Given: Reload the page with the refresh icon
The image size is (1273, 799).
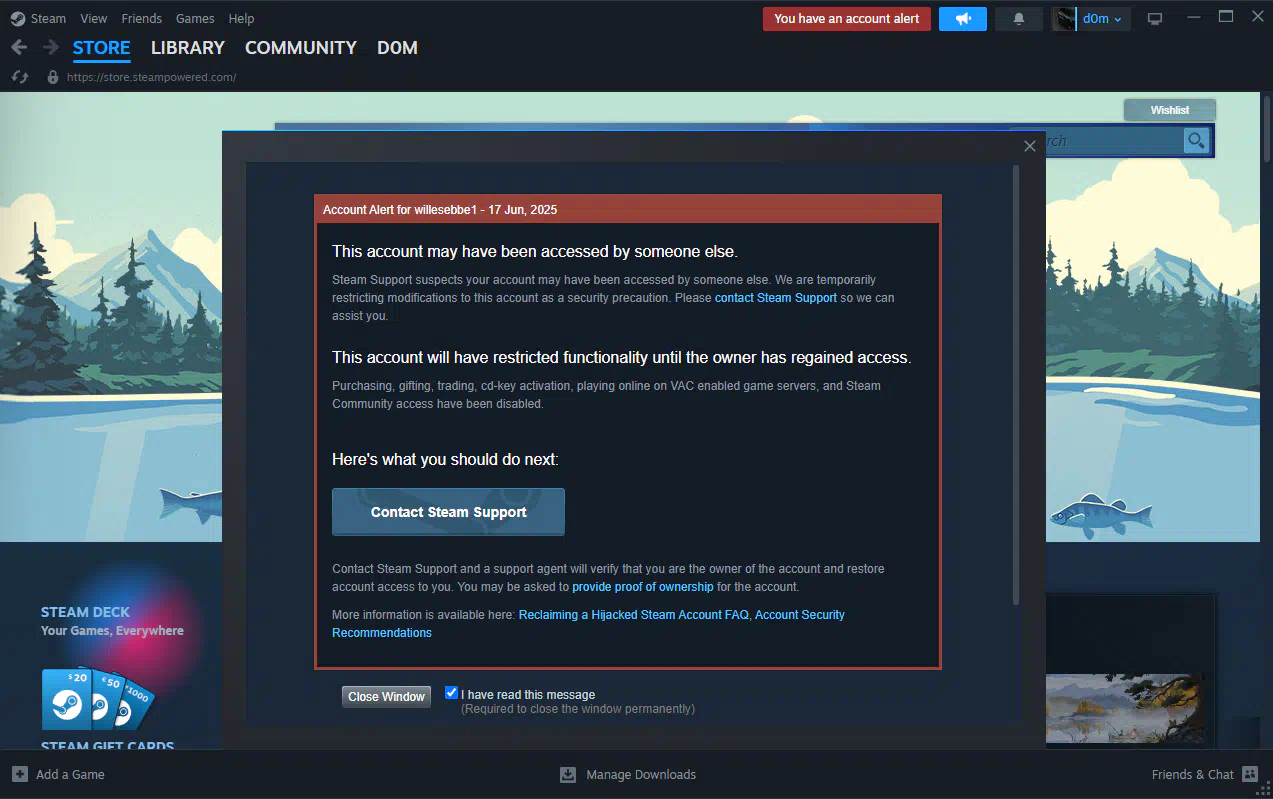Looking at the screenshot, I should coord(19,77).
